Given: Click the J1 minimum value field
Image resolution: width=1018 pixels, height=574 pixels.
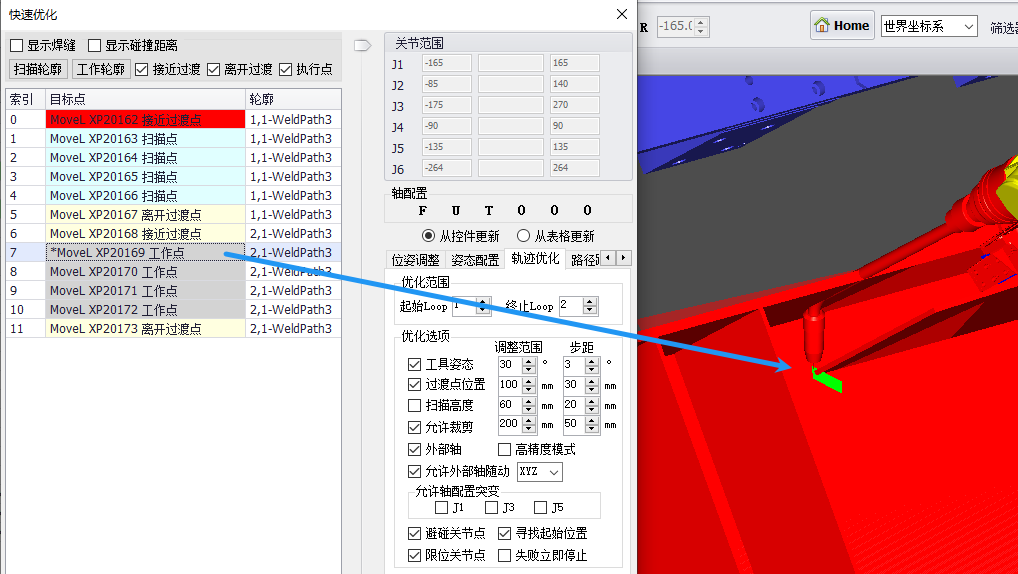Looking at the screenshot, I should tap(446, 64).
